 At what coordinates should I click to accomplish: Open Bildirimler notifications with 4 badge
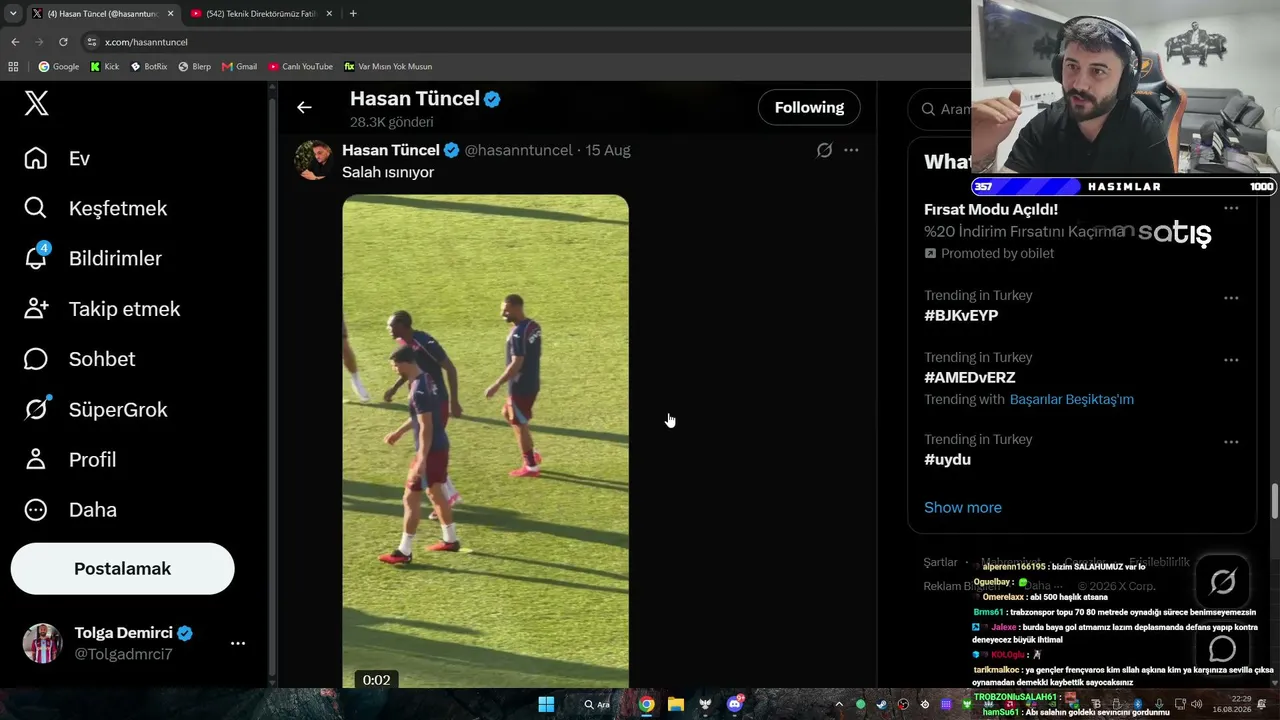[x=92, y=259]
